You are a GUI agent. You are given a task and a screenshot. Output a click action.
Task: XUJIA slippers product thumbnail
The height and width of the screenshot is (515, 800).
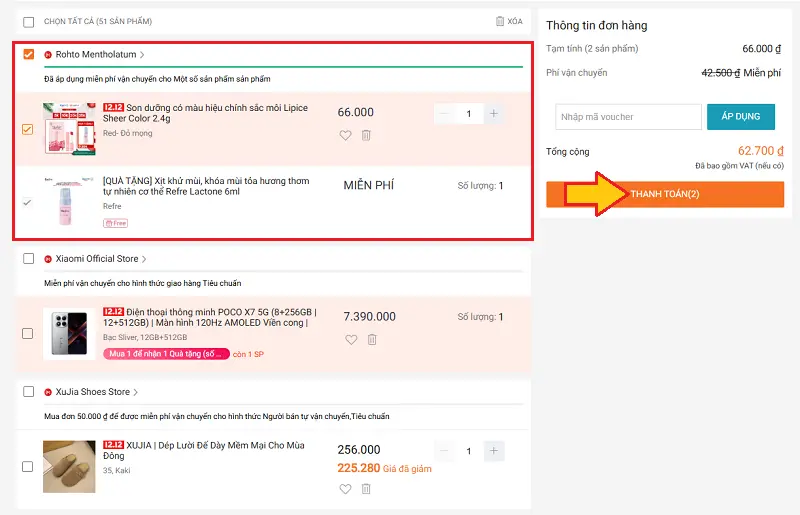pyautogui.click(x=69, y=467)
